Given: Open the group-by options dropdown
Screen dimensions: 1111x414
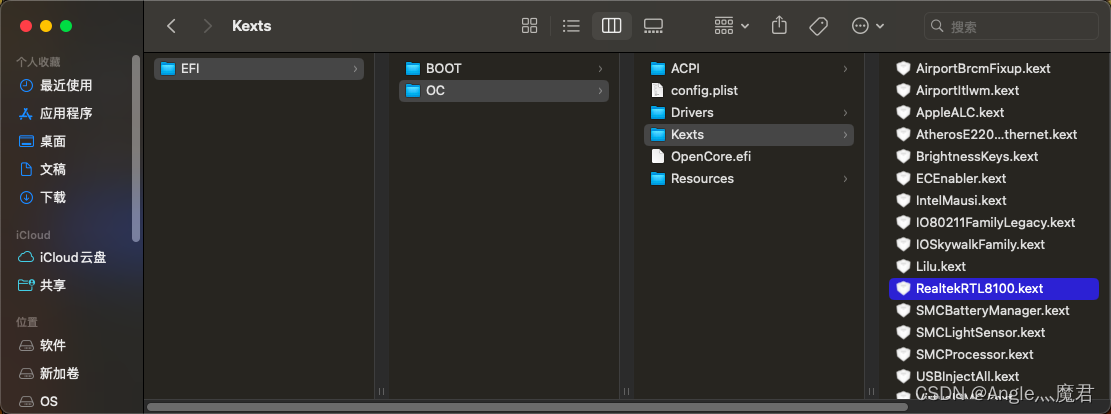Looking at the screenshot, I should [732, 26].
